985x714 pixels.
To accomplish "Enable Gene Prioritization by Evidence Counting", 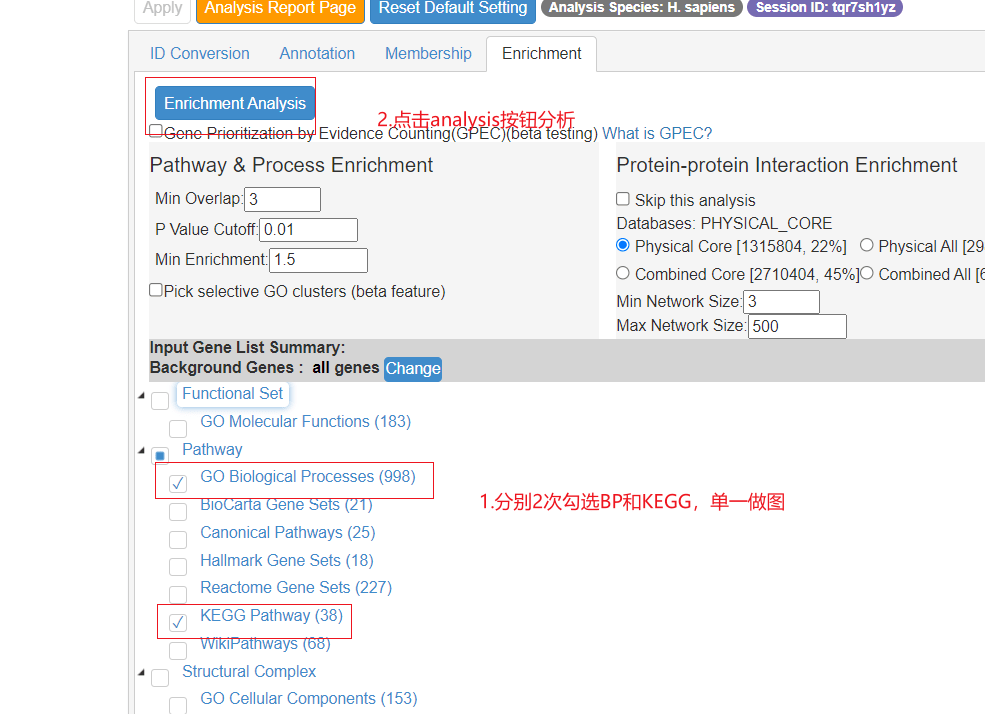I will click(156, 130).
